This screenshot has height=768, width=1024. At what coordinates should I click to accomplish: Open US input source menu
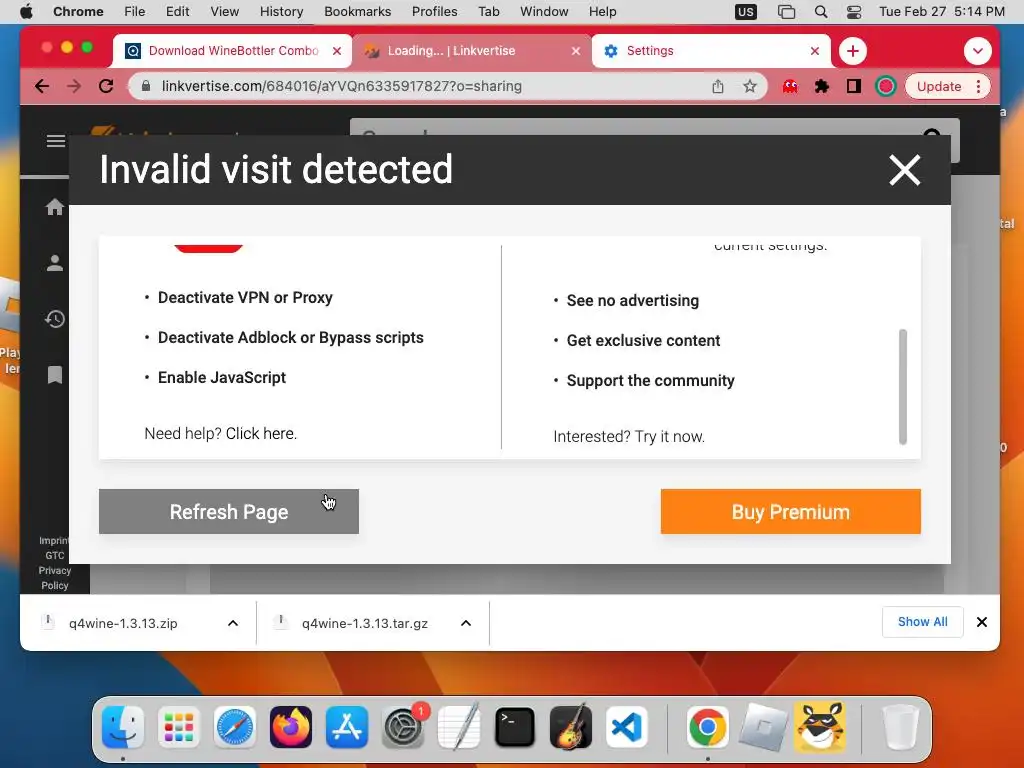click(745, 12)
